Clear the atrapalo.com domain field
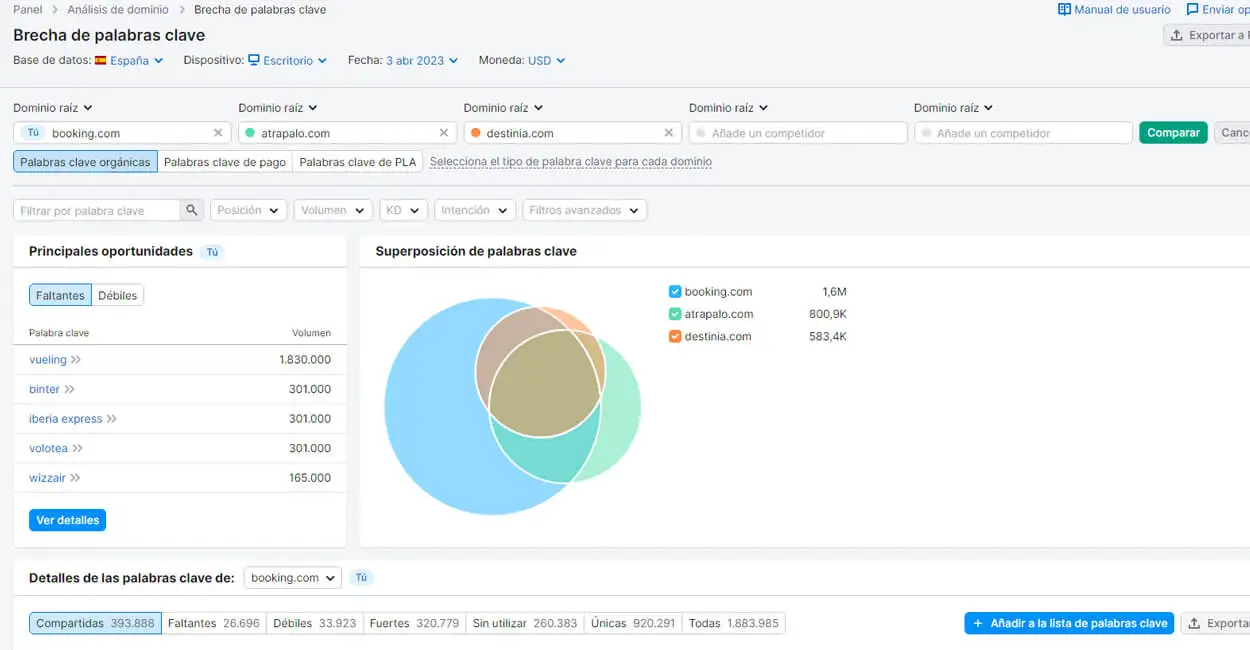Viewport: 1250px width, 650px height. click(x=444, y=133)
